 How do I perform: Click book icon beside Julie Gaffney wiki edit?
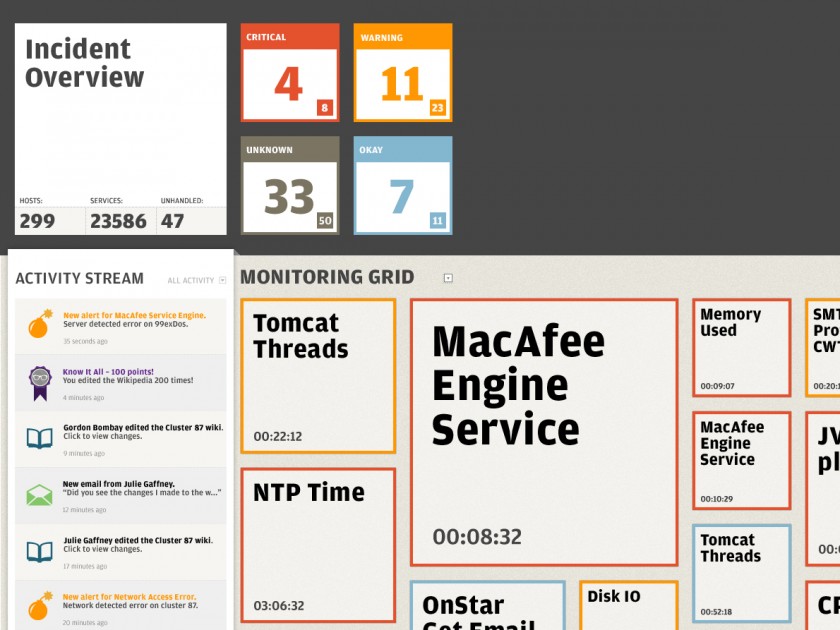tap(40, 552)
